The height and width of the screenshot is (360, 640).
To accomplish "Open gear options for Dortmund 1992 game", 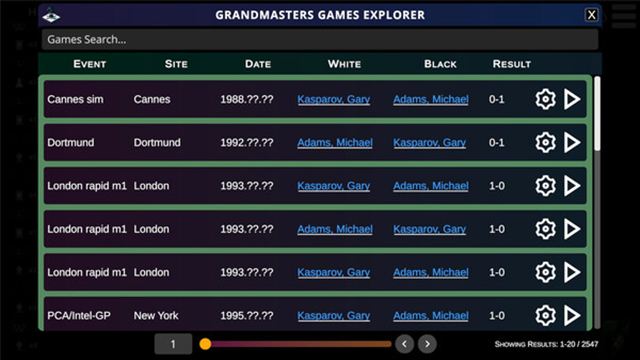I will (x=545, y=142).
